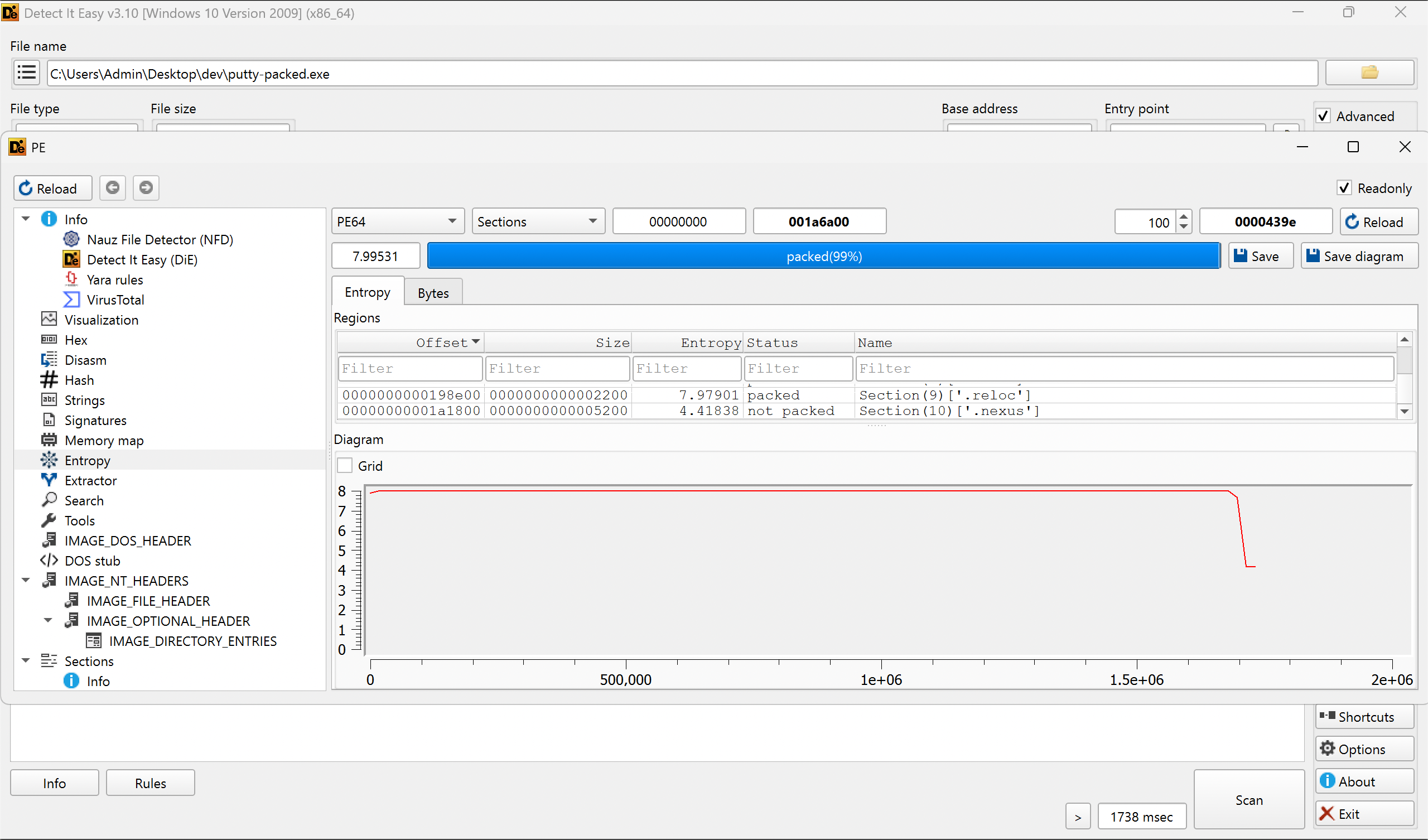Click the regions table scroll up arrow
Image resolution: width=1428 pixels, height=840 pixels.
point(1404,340)
